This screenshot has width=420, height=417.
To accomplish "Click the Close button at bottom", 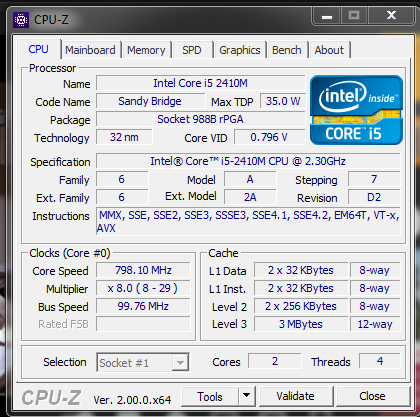I will point(372,396).
